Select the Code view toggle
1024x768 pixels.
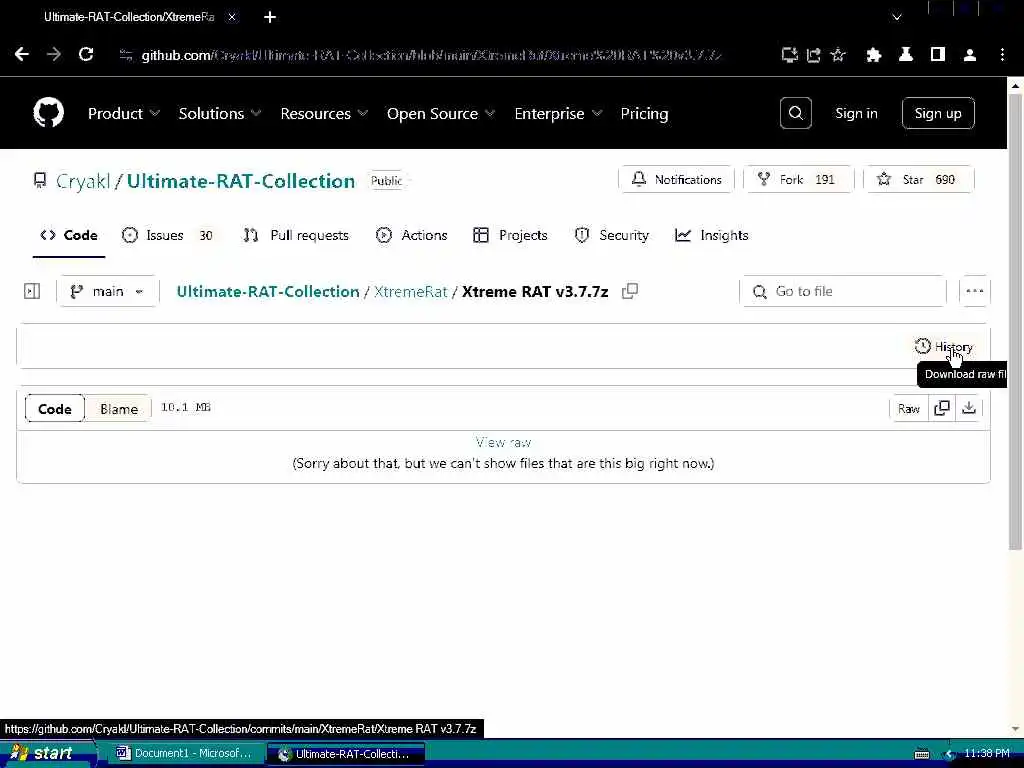tap(55, 409)
